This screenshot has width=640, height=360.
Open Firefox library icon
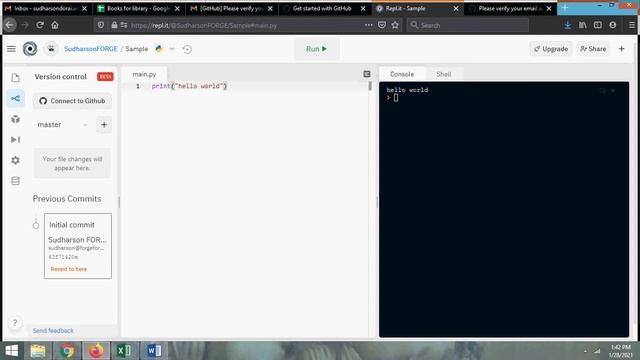582,25
